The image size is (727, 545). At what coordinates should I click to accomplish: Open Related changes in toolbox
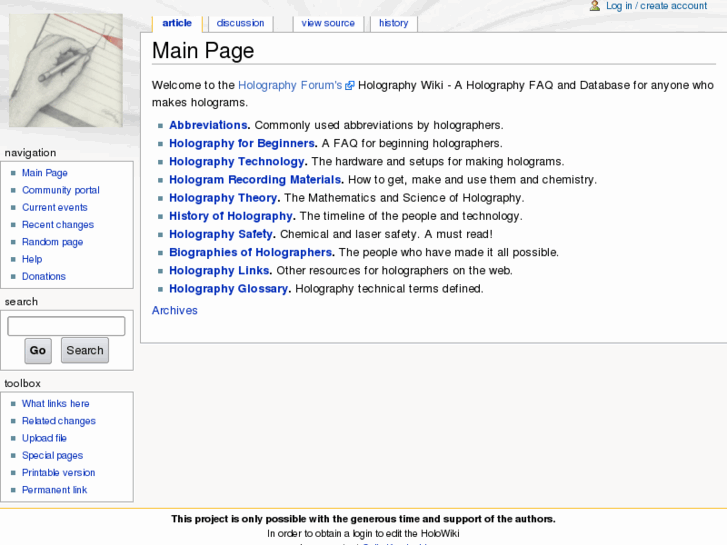[59, 421]
